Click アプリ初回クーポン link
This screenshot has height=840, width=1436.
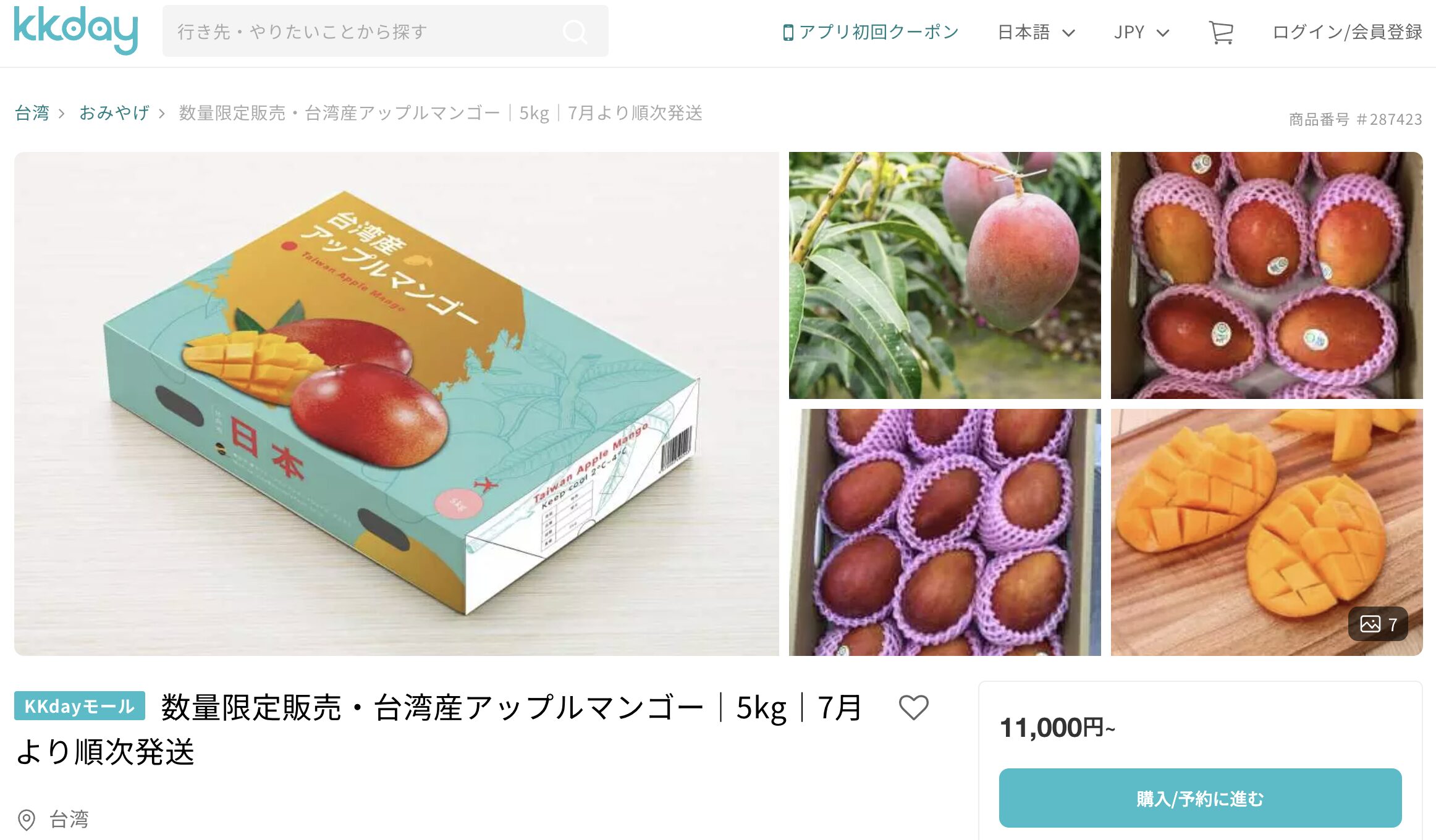[x=878, y=32]
